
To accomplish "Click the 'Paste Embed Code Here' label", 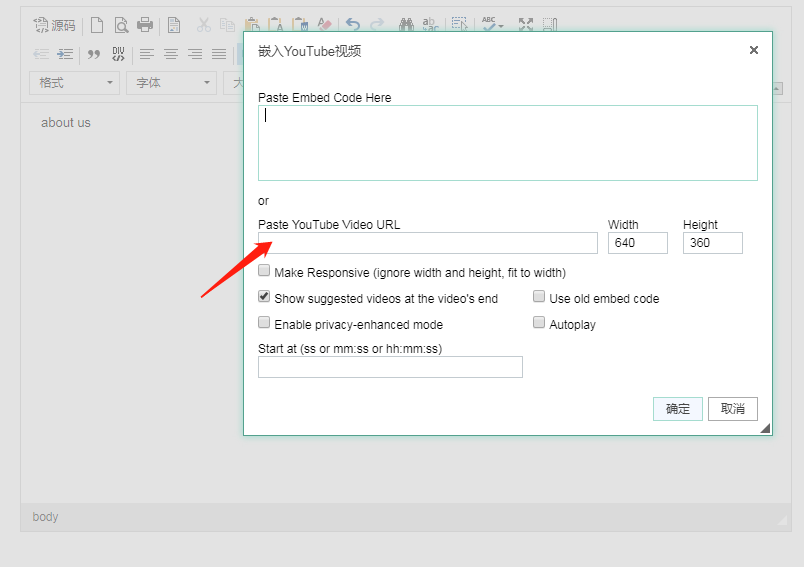I will (325, 98).
